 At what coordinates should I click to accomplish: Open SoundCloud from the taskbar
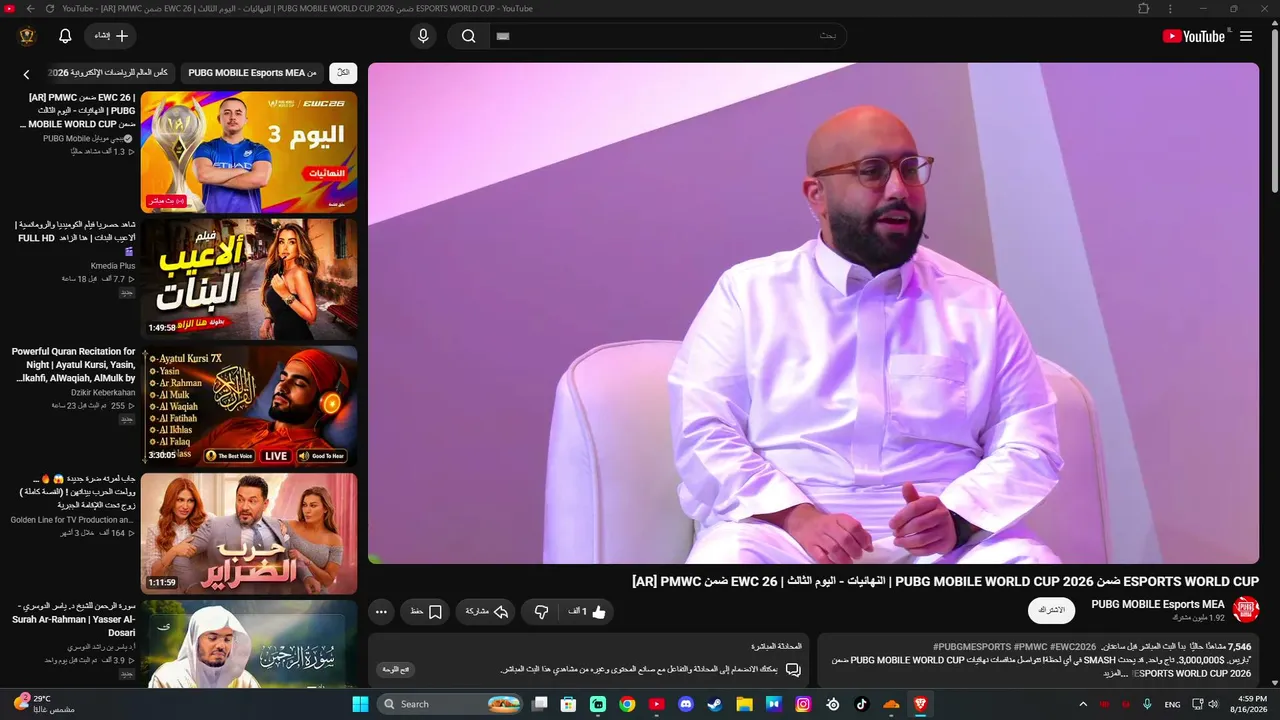pyautogui.click(x=891, y=704)
